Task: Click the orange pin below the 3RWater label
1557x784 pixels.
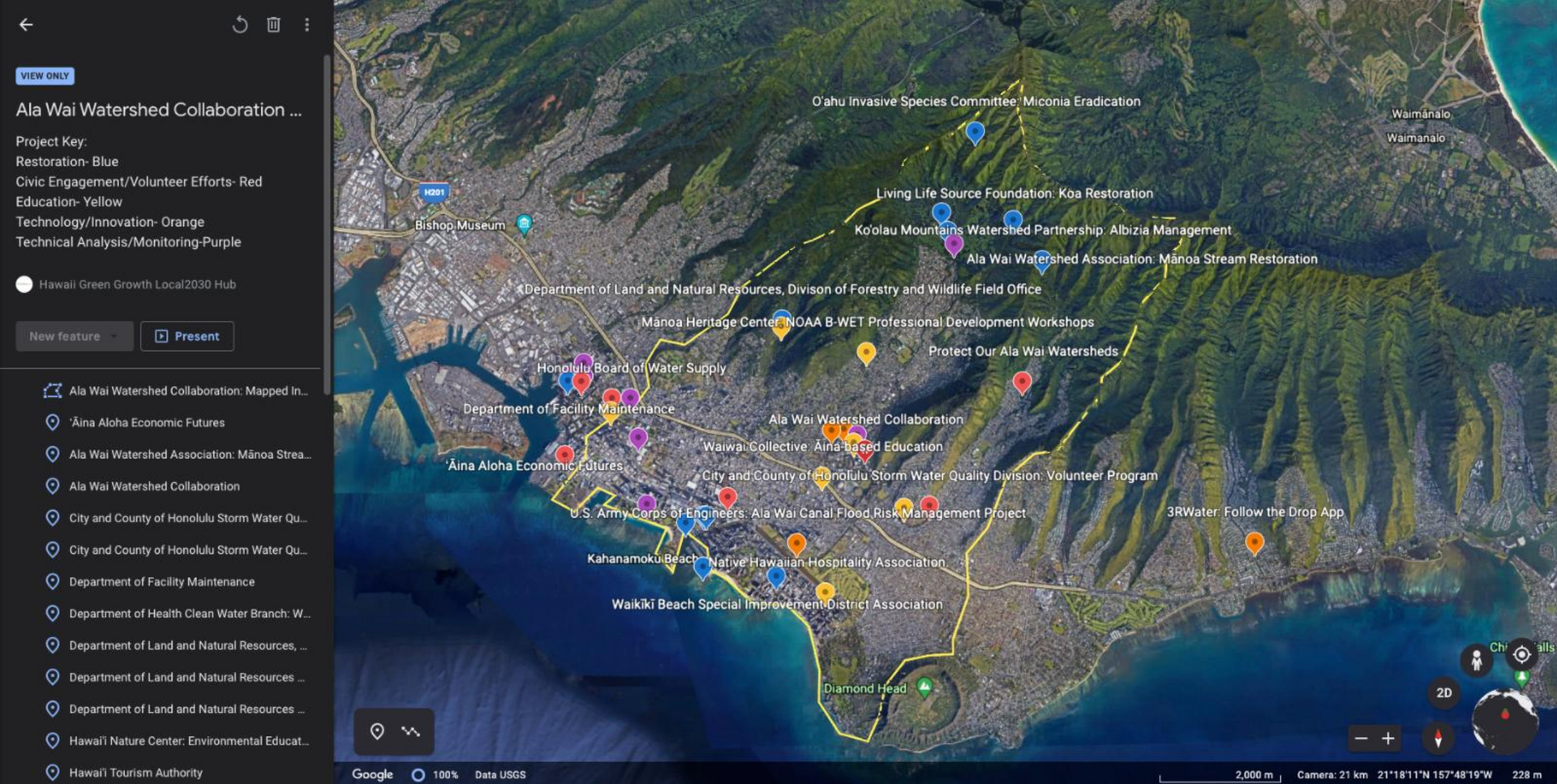Action: (x=1255, y=542)
